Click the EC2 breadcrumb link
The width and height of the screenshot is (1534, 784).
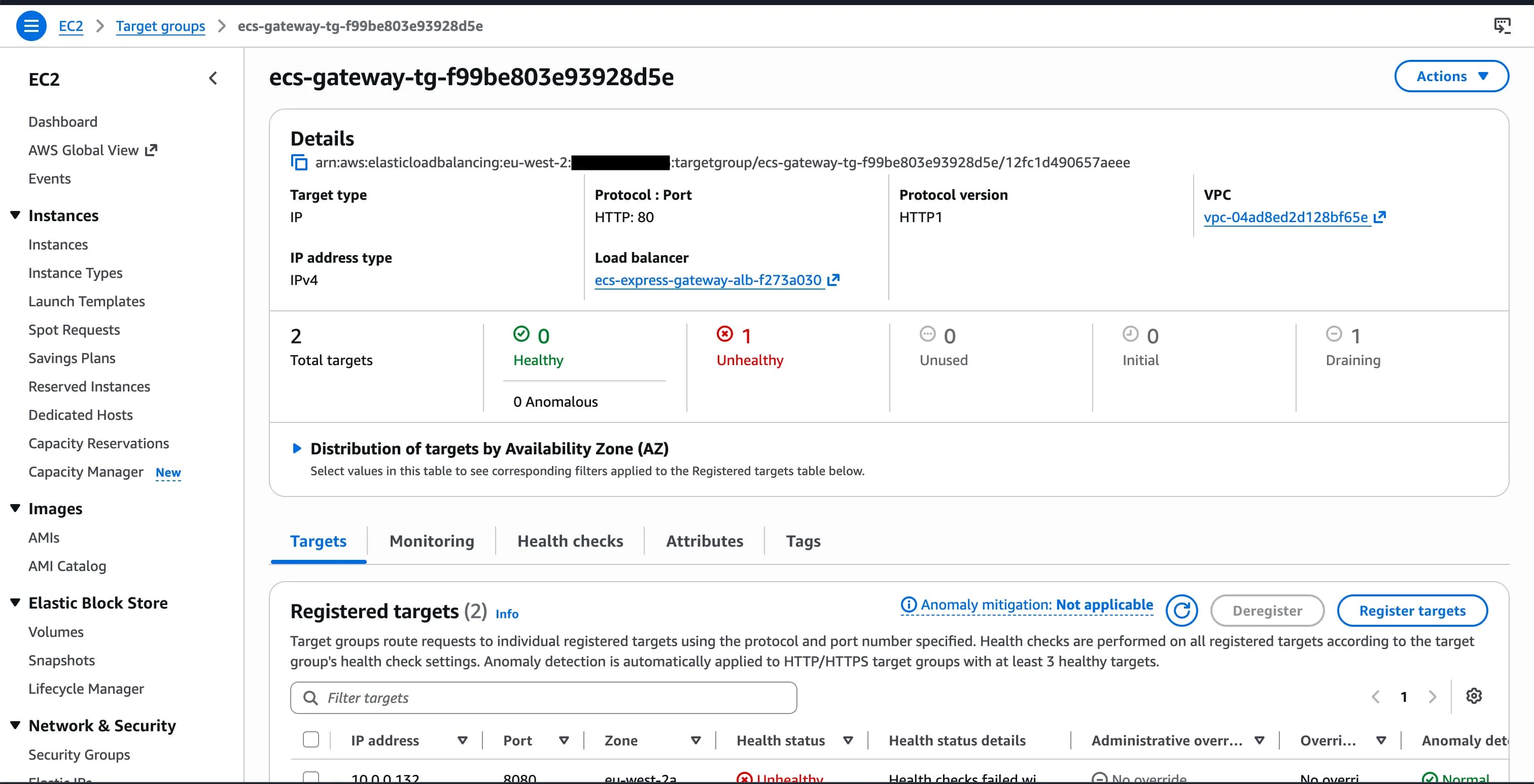pos(71,26)
